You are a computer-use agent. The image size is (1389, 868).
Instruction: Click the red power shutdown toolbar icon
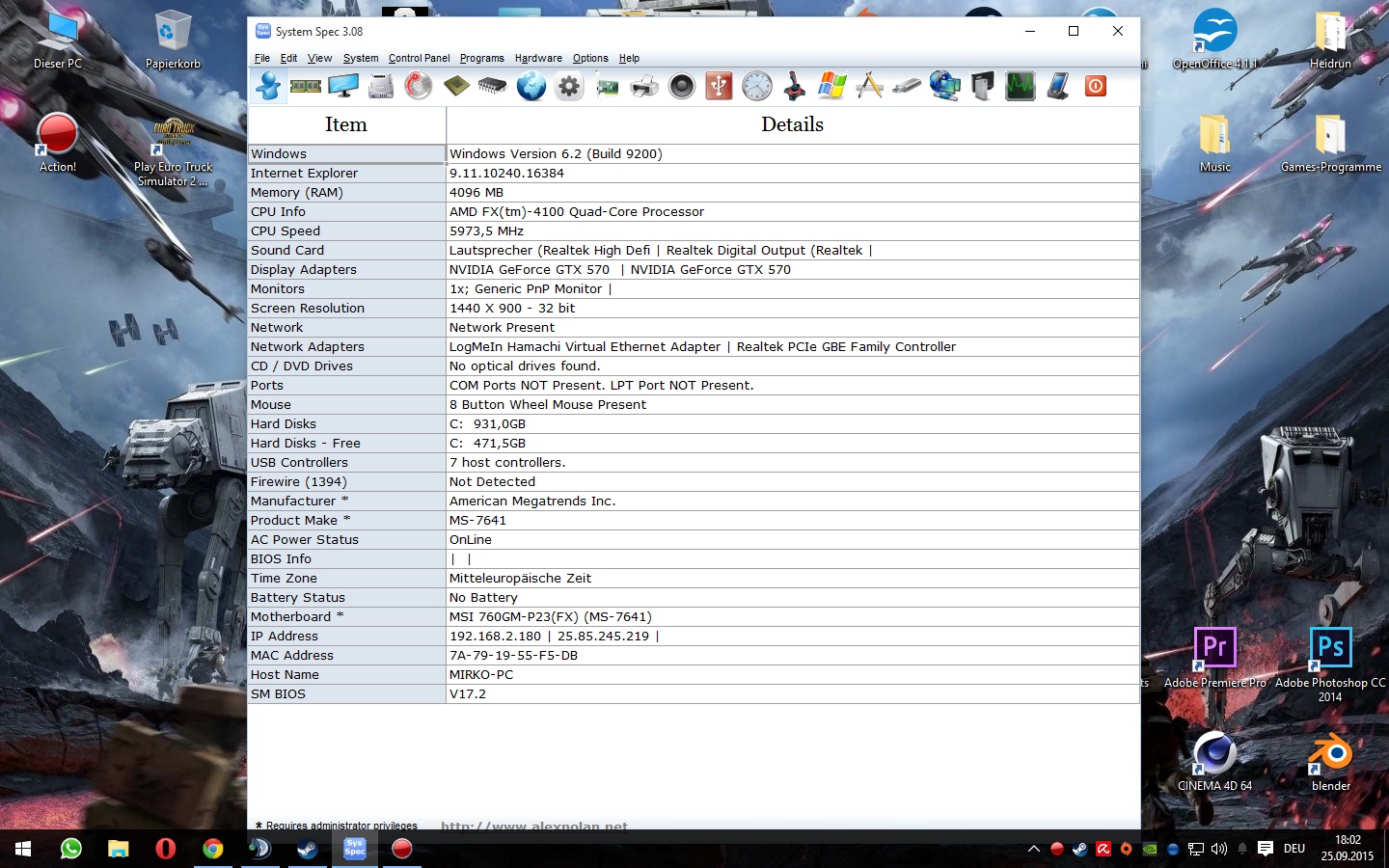(1096, 86)
